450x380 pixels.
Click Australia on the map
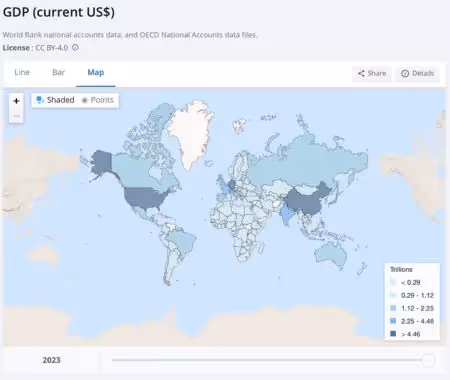pyautogui.click(x=330, y=255)
